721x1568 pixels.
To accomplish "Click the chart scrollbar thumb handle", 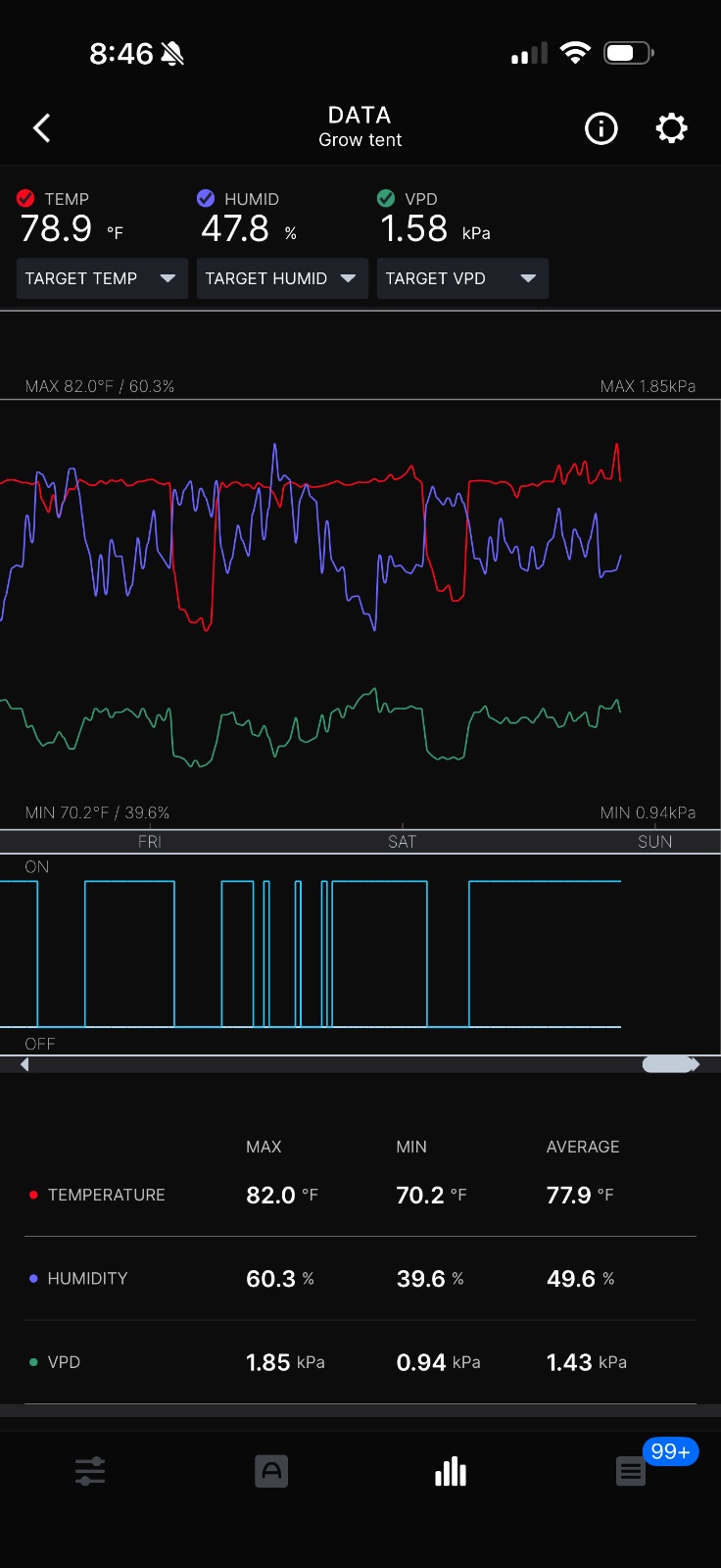I will point(668,1064).
